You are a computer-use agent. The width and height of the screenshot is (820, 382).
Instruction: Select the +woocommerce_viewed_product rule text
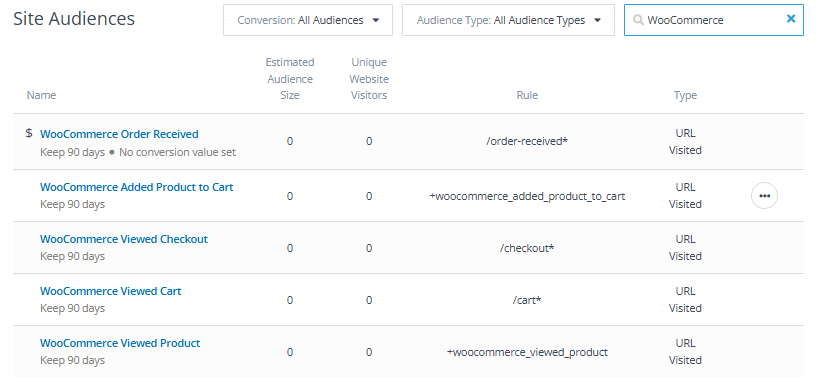pos(527,352)
